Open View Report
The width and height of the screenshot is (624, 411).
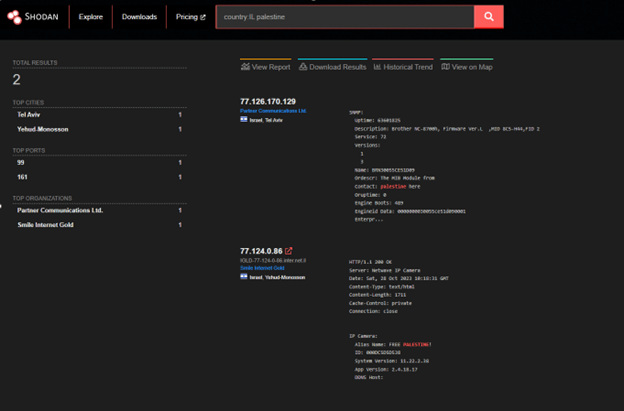click(266, 67)
